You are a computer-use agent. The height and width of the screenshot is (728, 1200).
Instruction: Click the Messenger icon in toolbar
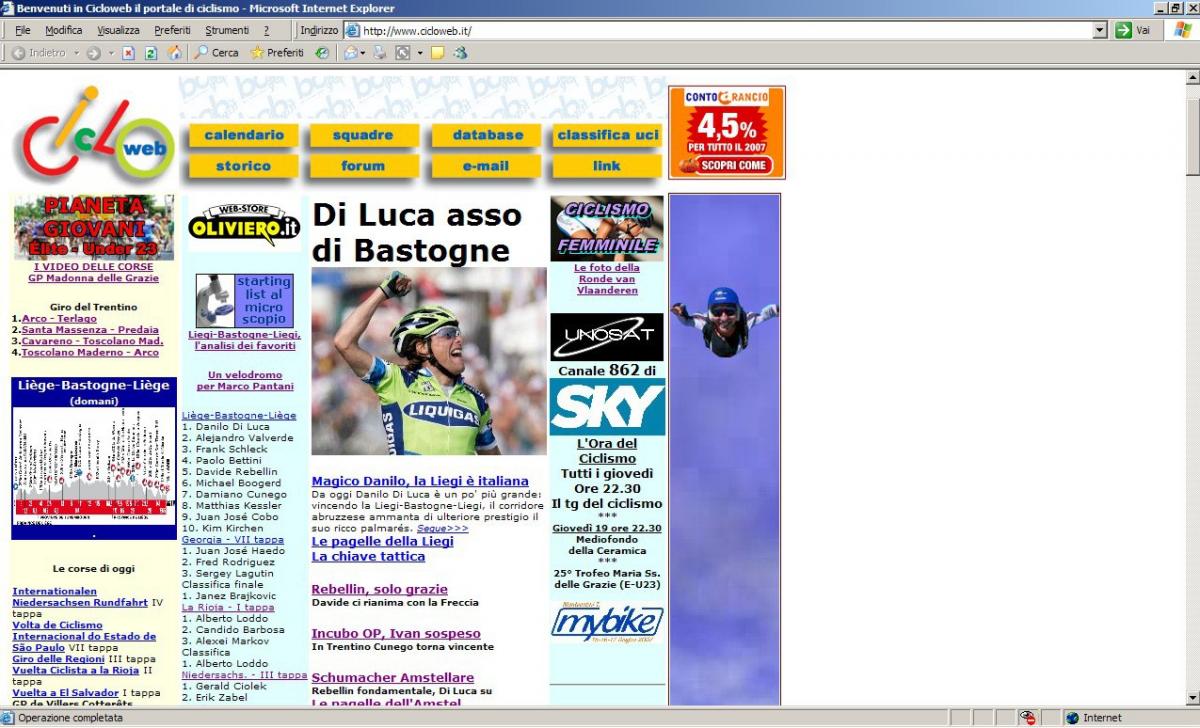coord(460,53)
